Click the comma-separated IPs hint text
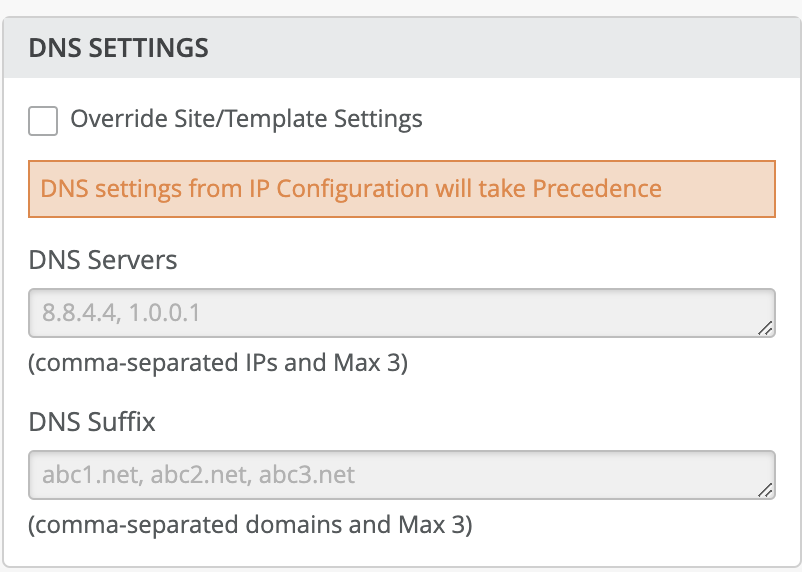Image resolution: width=802 pixels, height=572 pixels. pos(217,363)
